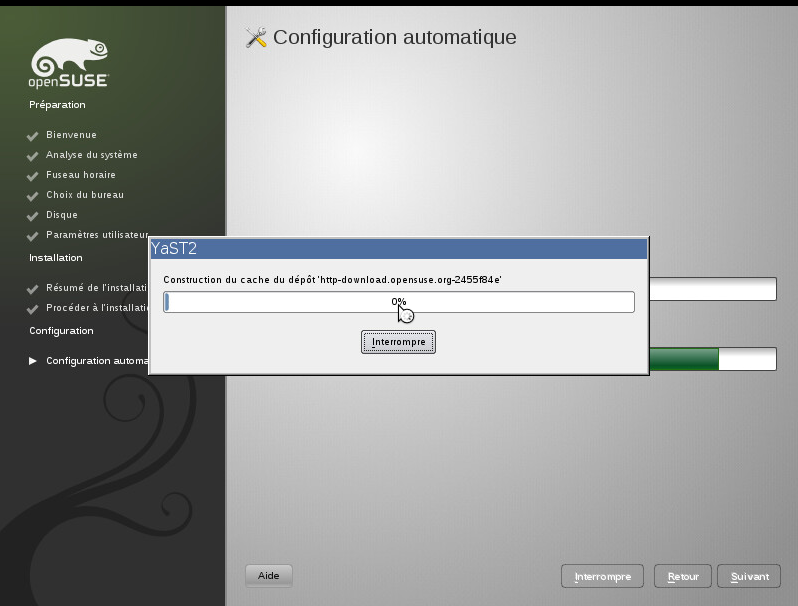
Task: Click the checkmark beside Disque
Action: coord(33,216)
